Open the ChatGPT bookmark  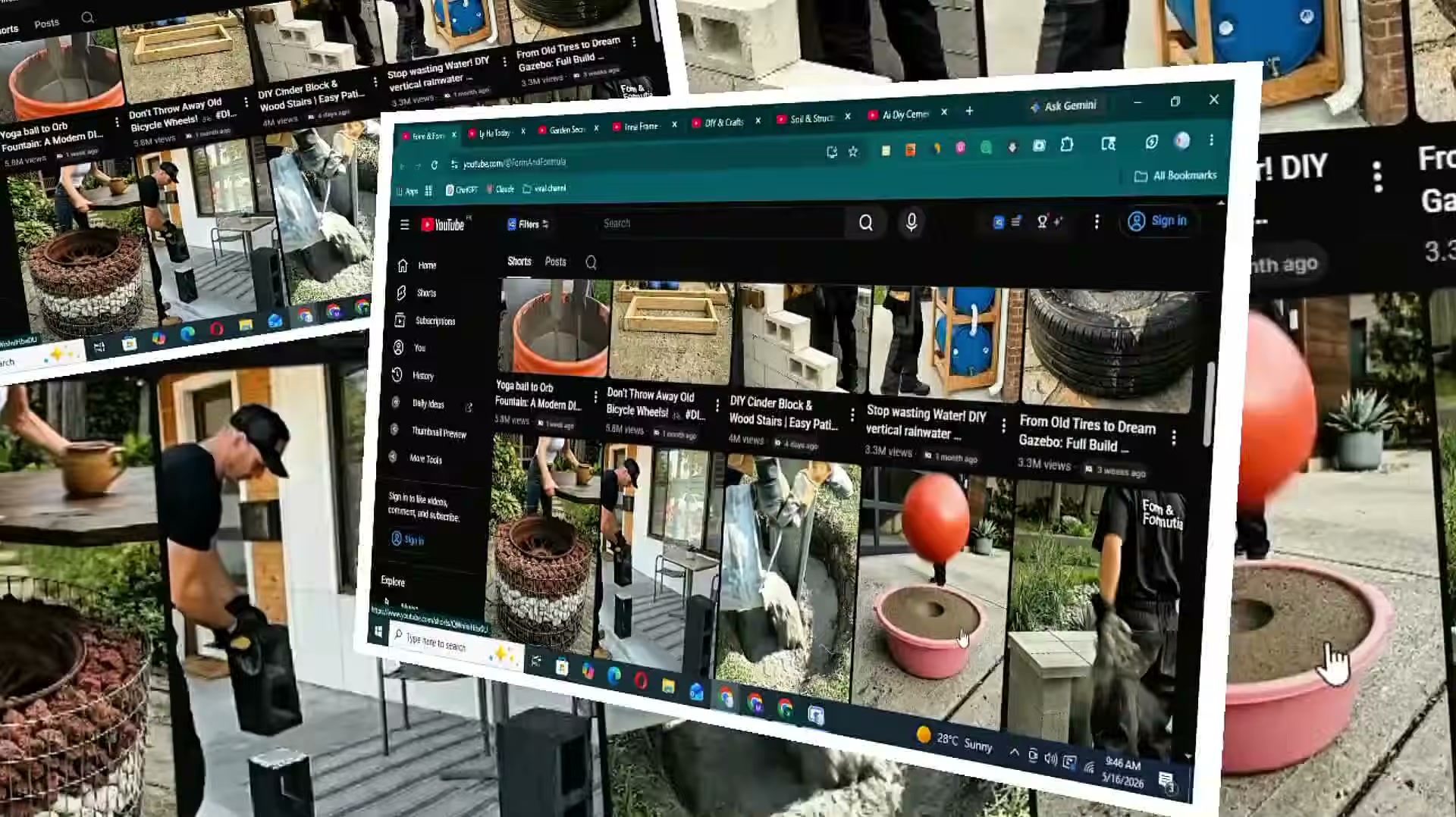(x=462, y=189)
